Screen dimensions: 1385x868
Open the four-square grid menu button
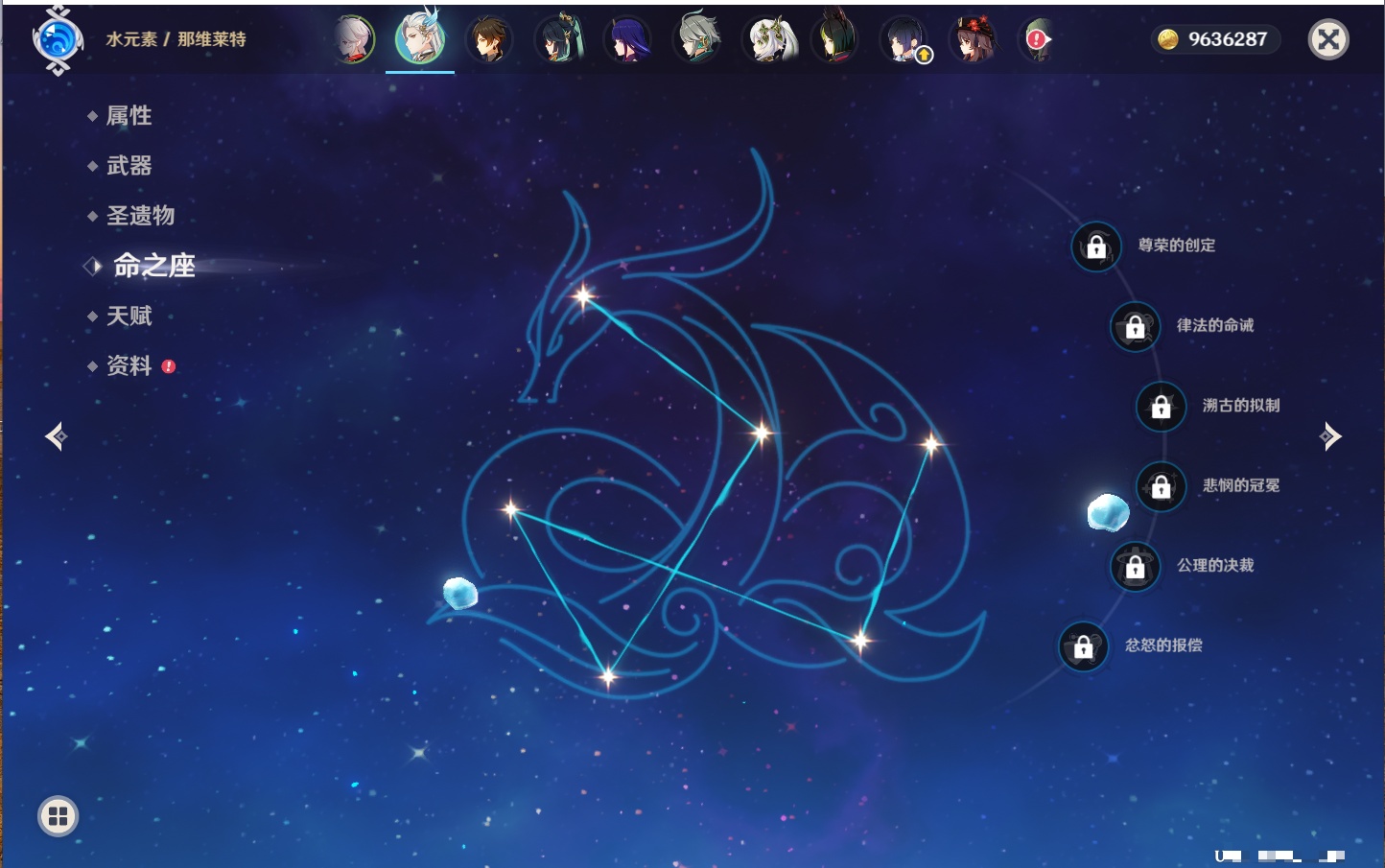[x=58, y=816]
